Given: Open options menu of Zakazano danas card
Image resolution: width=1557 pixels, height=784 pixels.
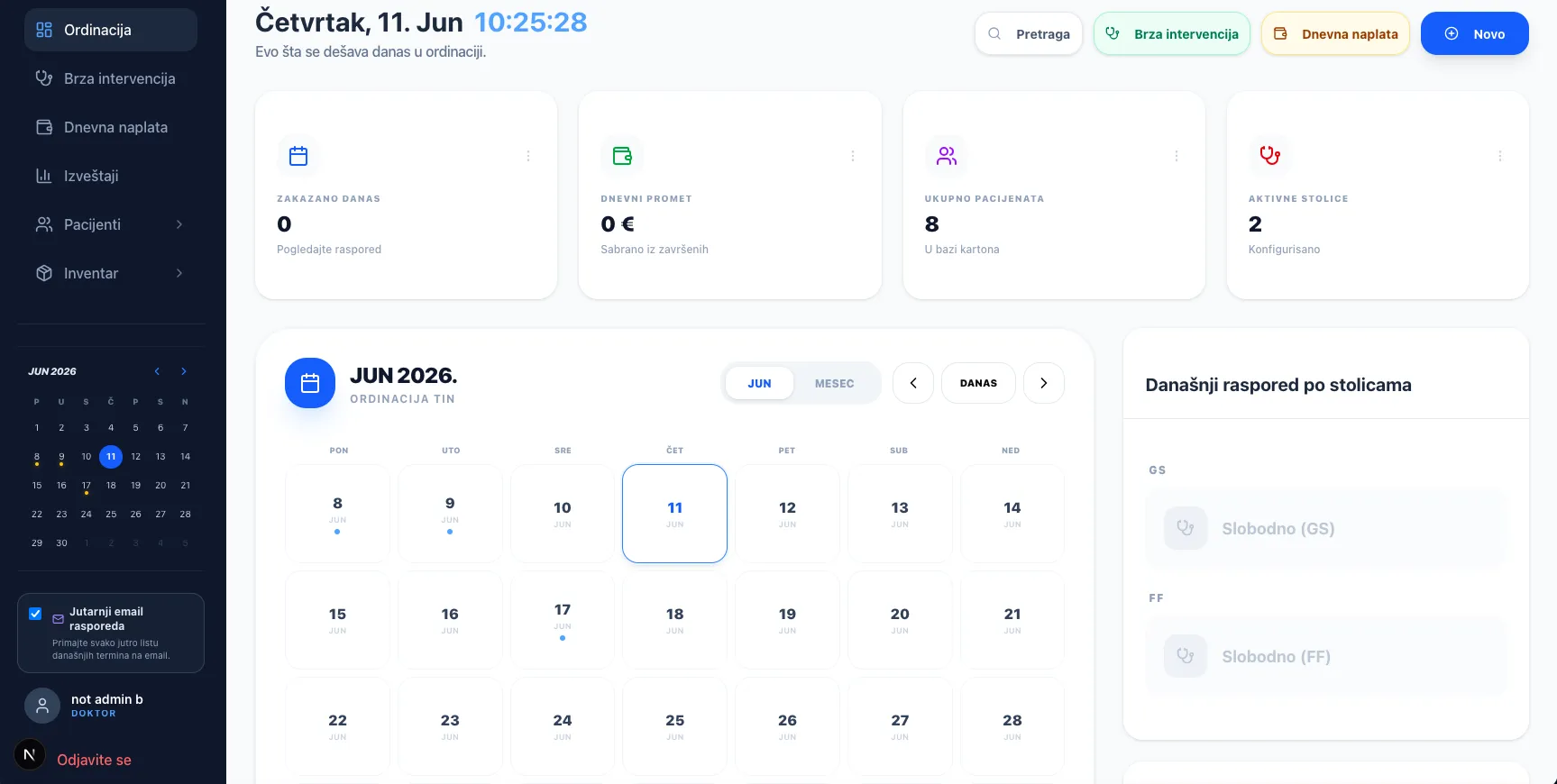Looking at the screenshot, I should (528, 156).
